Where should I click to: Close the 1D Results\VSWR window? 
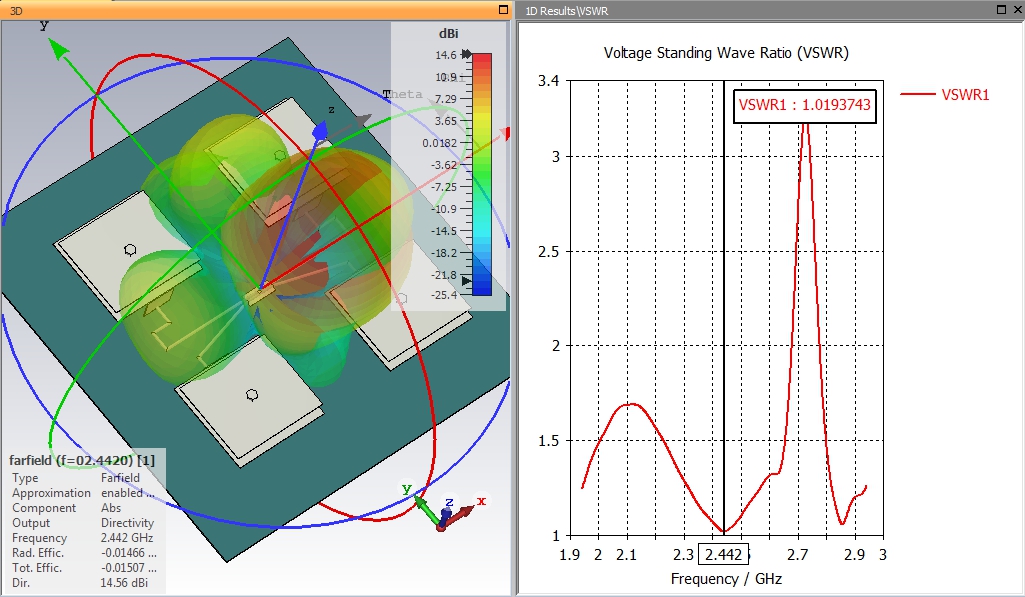coord(1017,10)
